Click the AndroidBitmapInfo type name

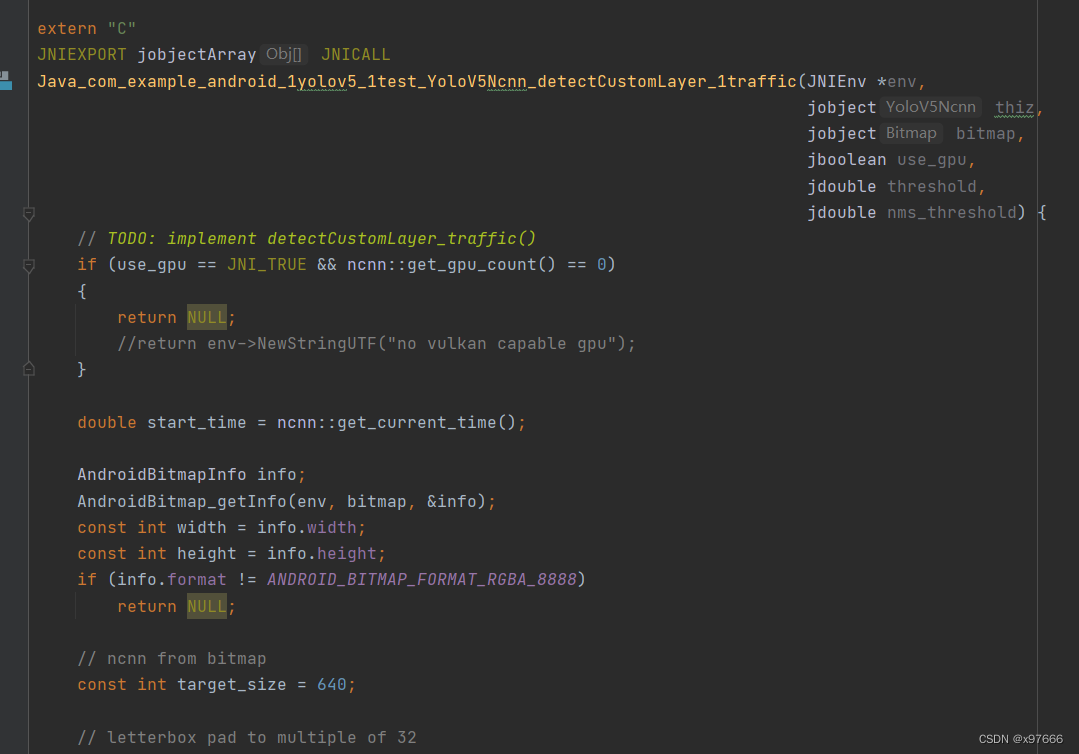point(162,475)
